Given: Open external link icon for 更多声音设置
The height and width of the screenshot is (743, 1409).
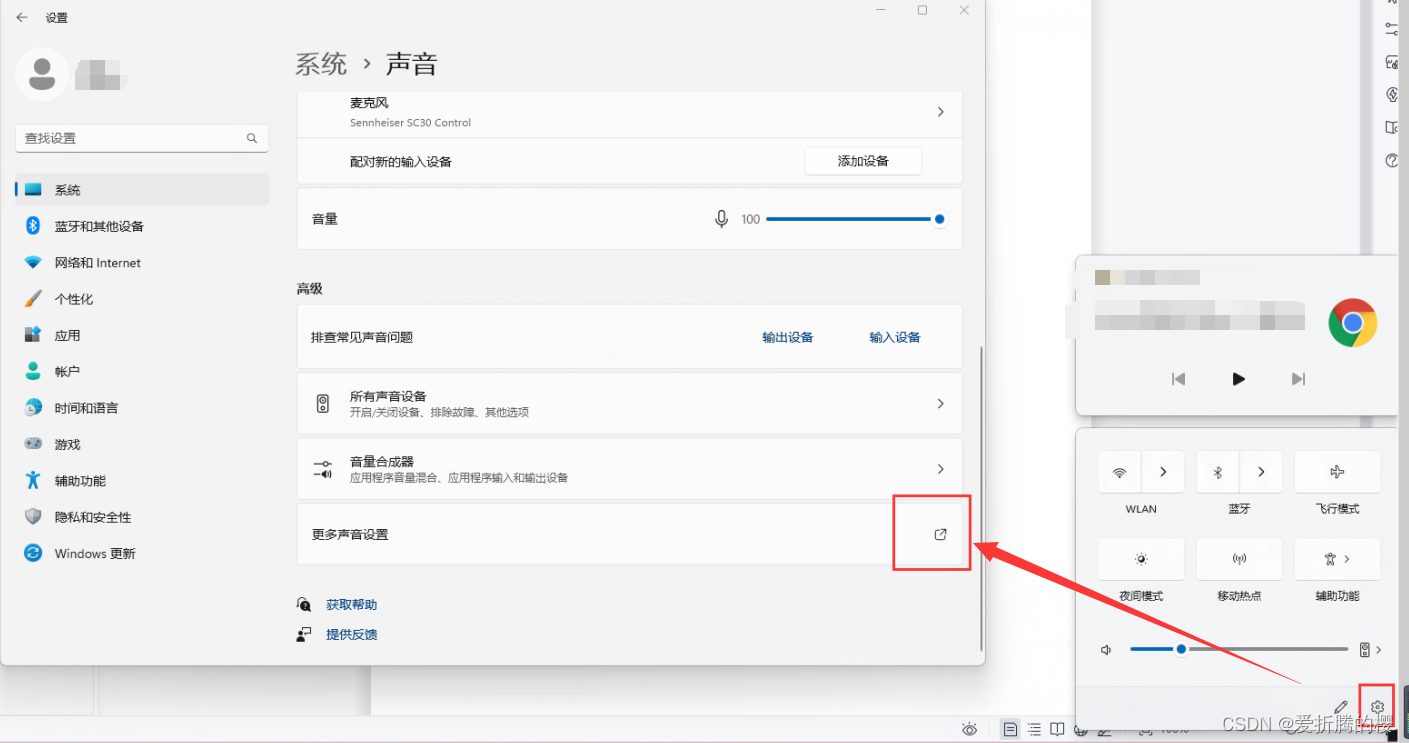Looking at the screenshot, I should pyautogui.click(x=940, y=534).
